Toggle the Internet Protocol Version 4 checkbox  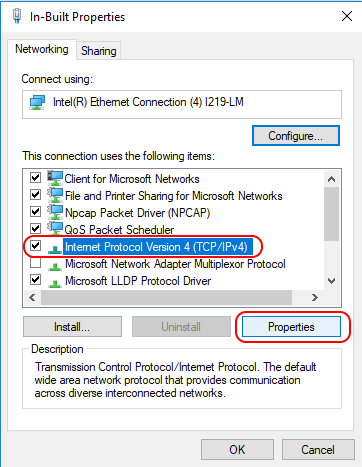[x=35, y=246]
